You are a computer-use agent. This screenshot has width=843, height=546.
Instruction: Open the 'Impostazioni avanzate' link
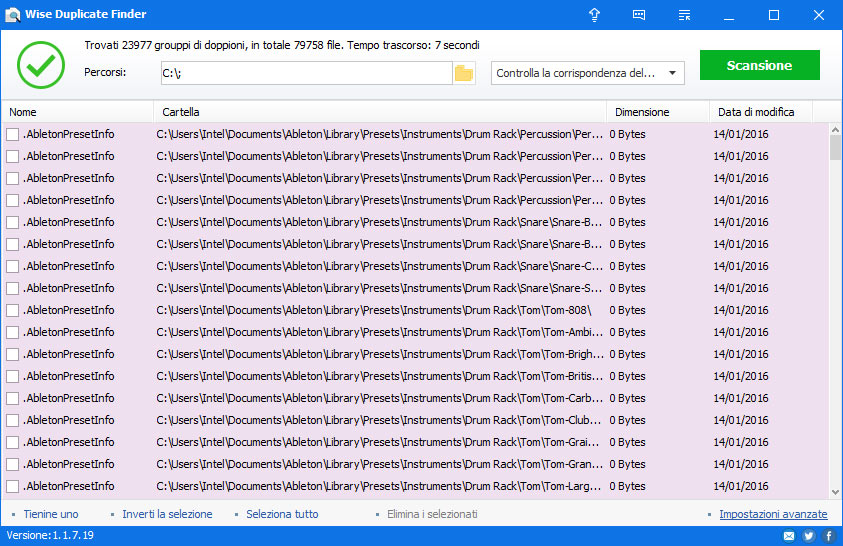pyautogui.click(x=773, y=514)
